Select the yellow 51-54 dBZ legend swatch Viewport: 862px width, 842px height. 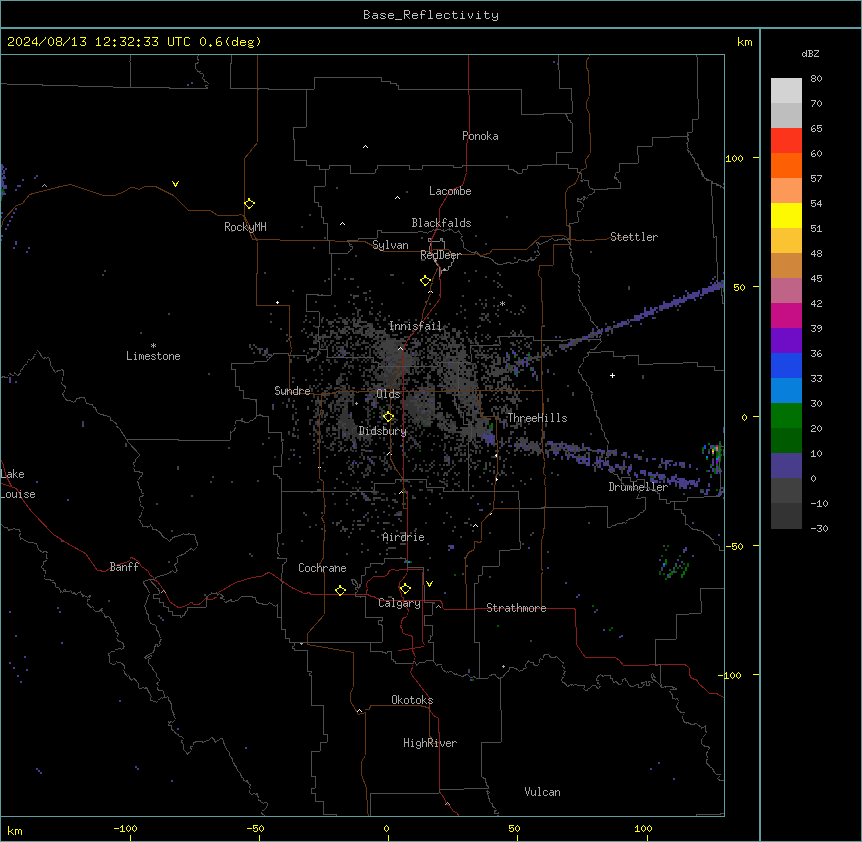pos(786,215)
